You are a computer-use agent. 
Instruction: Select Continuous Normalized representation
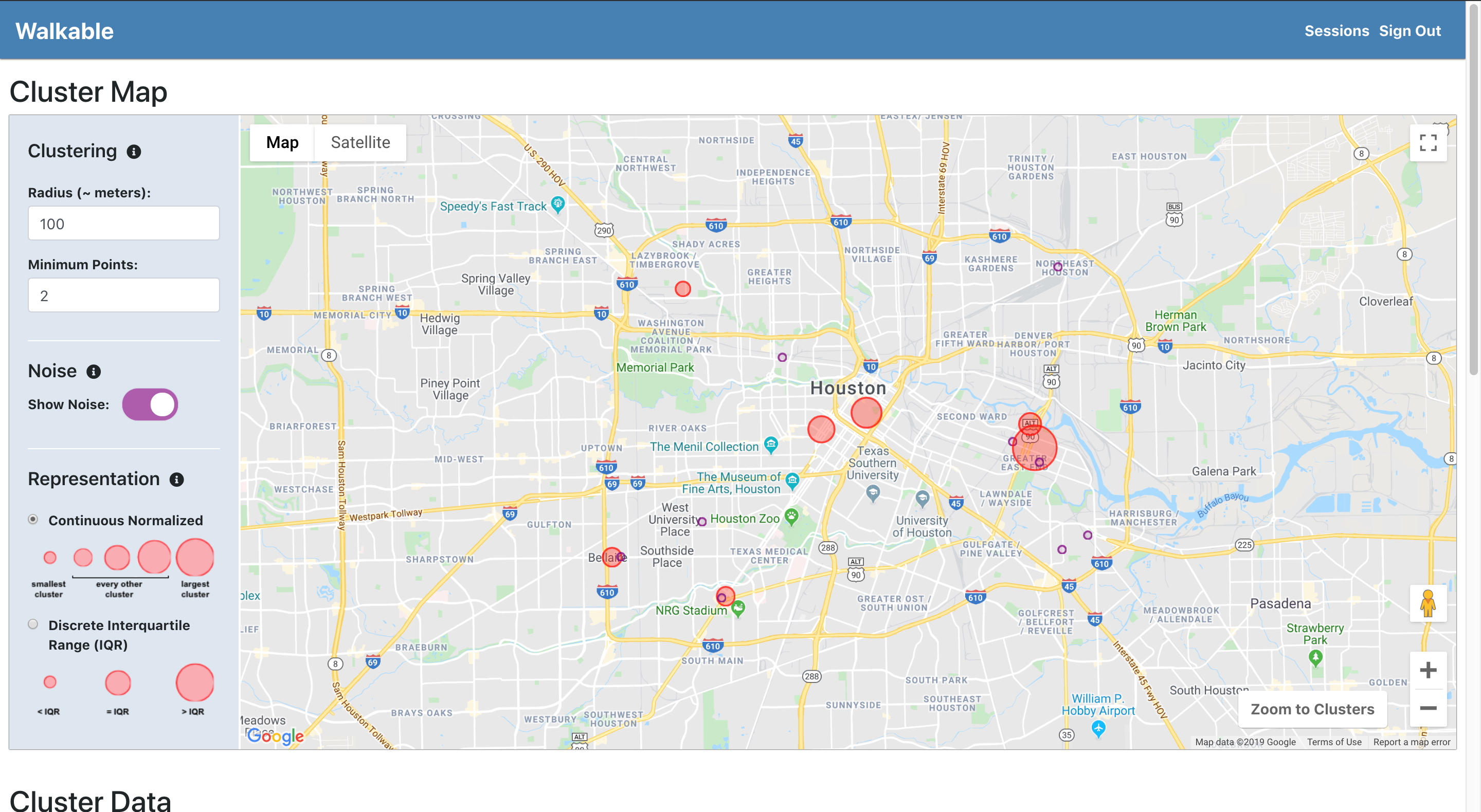[x=33, y=520]
